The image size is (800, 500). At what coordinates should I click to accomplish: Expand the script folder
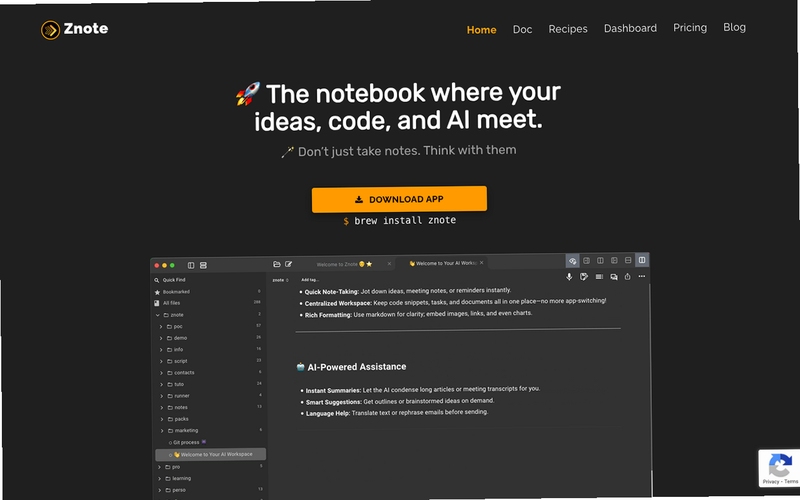point(162,361)
